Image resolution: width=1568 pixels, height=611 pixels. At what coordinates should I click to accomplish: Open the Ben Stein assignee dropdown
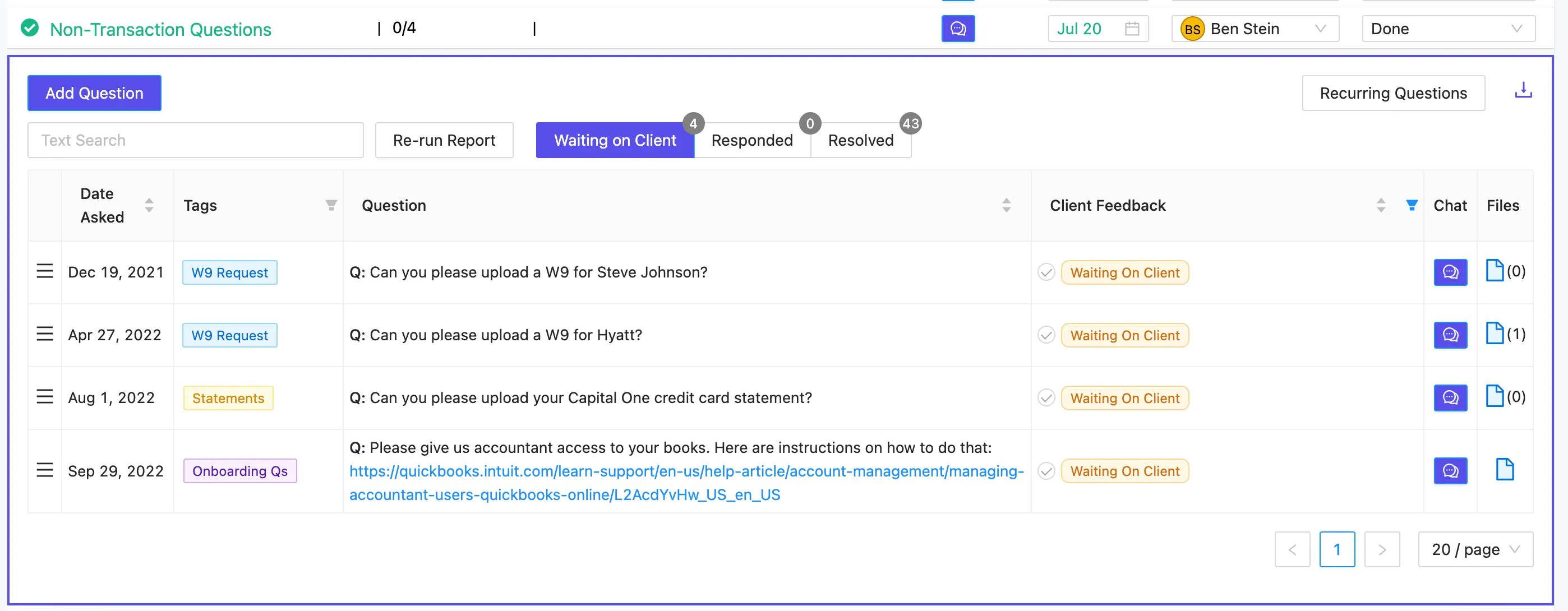coord(1255,29)
